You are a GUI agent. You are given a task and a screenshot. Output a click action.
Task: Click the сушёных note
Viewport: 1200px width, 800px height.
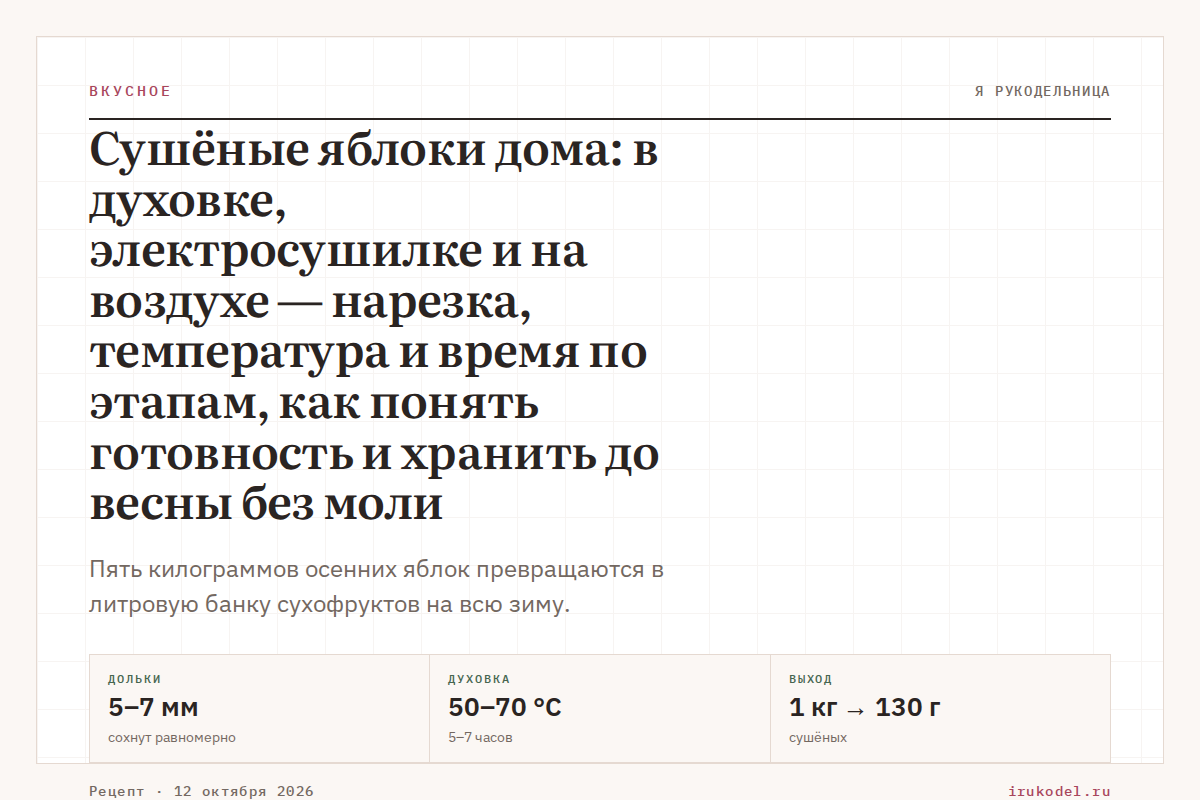(x=818, y=738)
